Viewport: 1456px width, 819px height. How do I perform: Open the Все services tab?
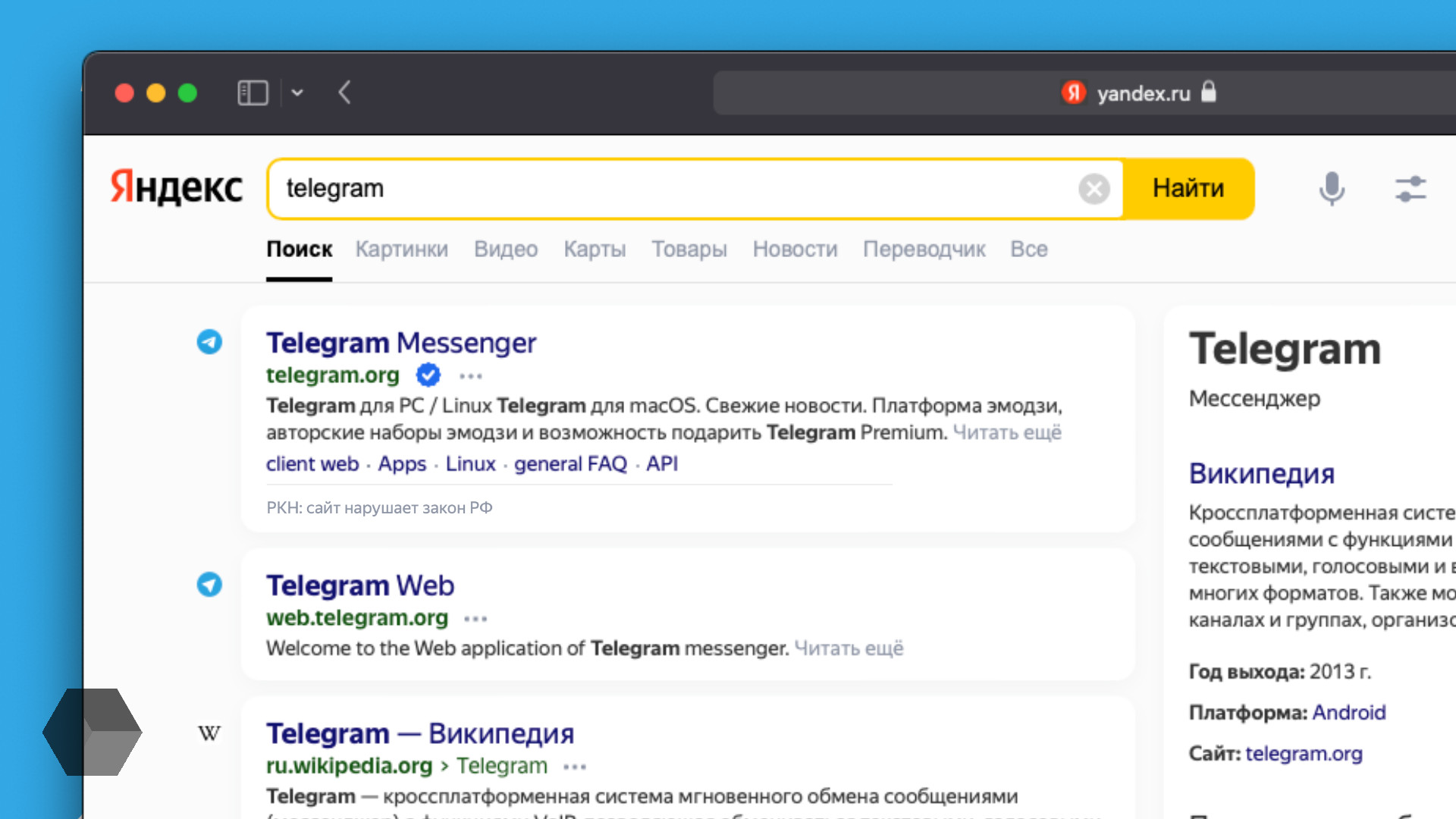coord(1029,249)
